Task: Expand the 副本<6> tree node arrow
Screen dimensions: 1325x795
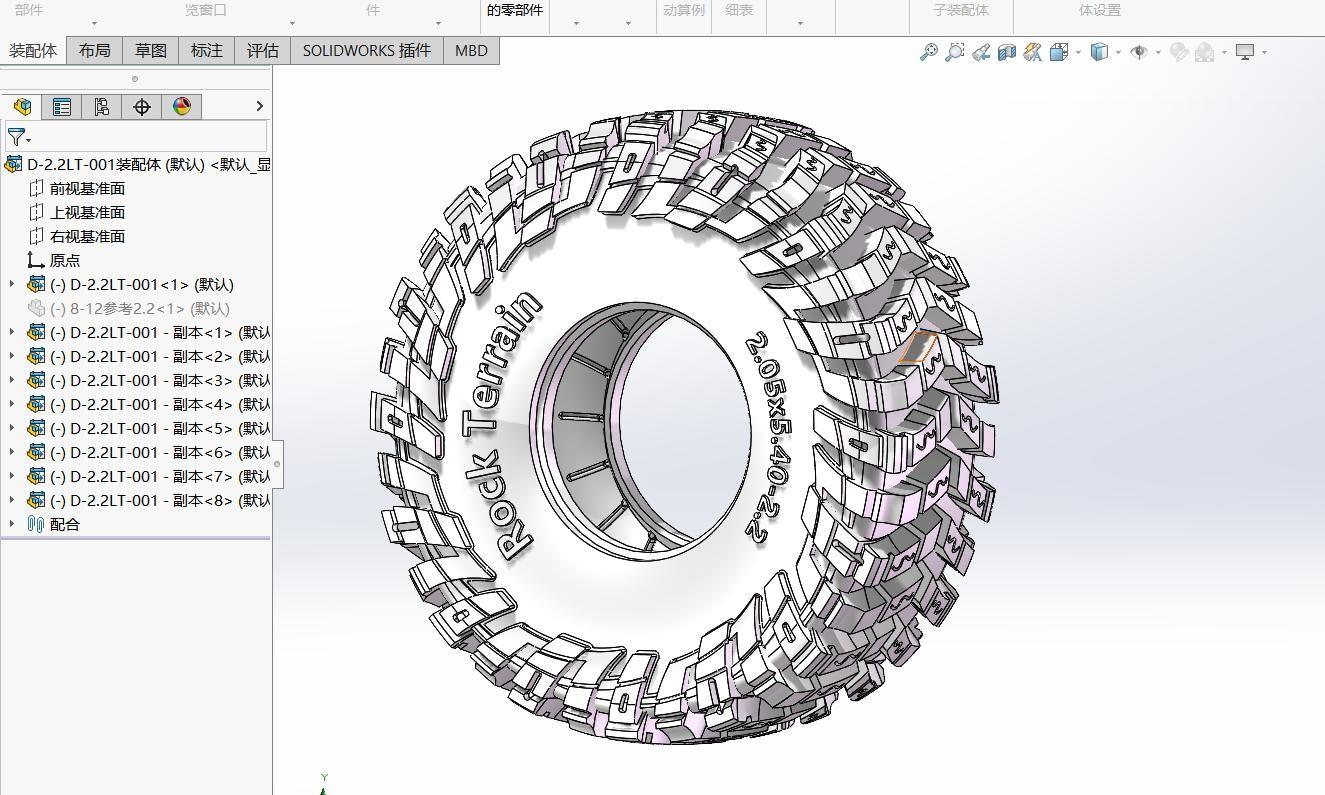Action: tap(12, 452)
